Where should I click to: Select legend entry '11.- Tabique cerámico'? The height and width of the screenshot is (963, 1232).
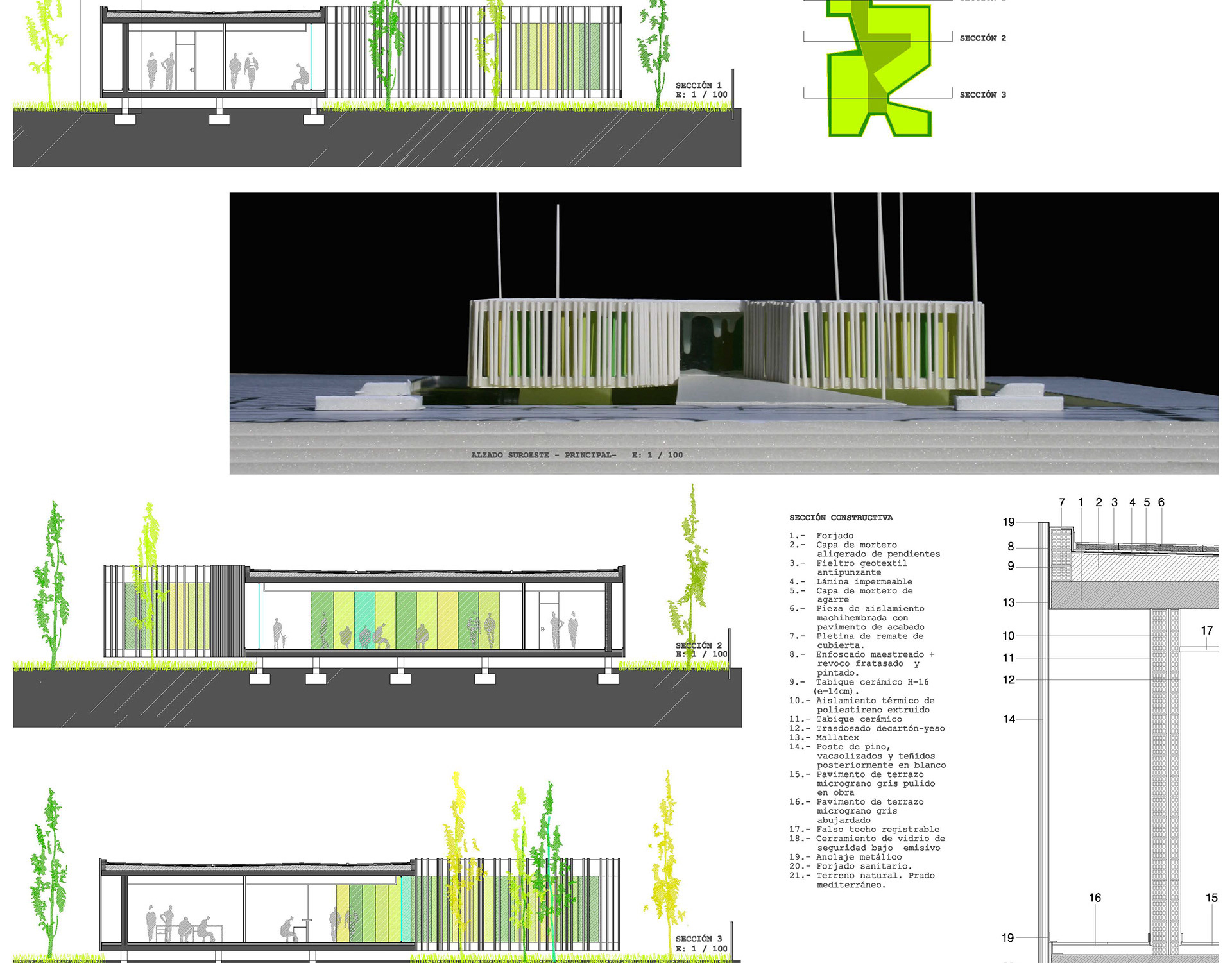click(x=846, y=719)
